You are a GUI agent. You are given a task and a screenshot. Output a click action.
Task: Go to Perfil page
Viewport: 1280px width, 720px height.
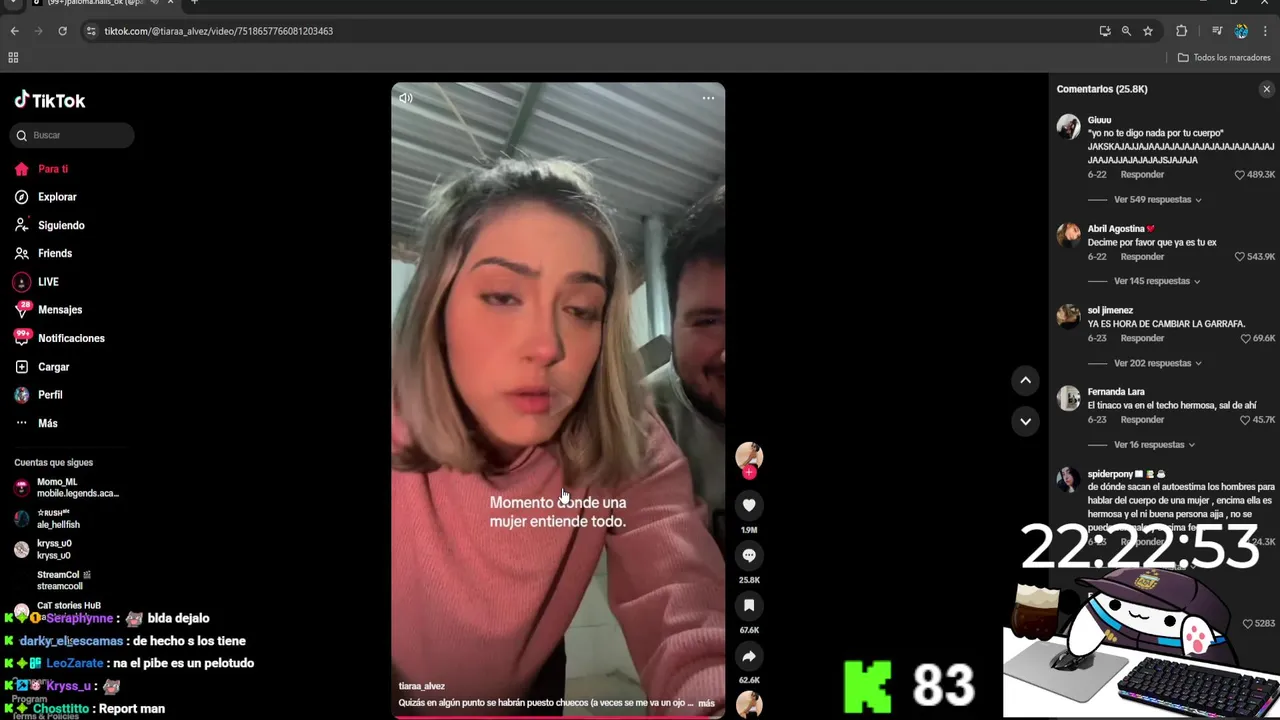pos(40,395)
